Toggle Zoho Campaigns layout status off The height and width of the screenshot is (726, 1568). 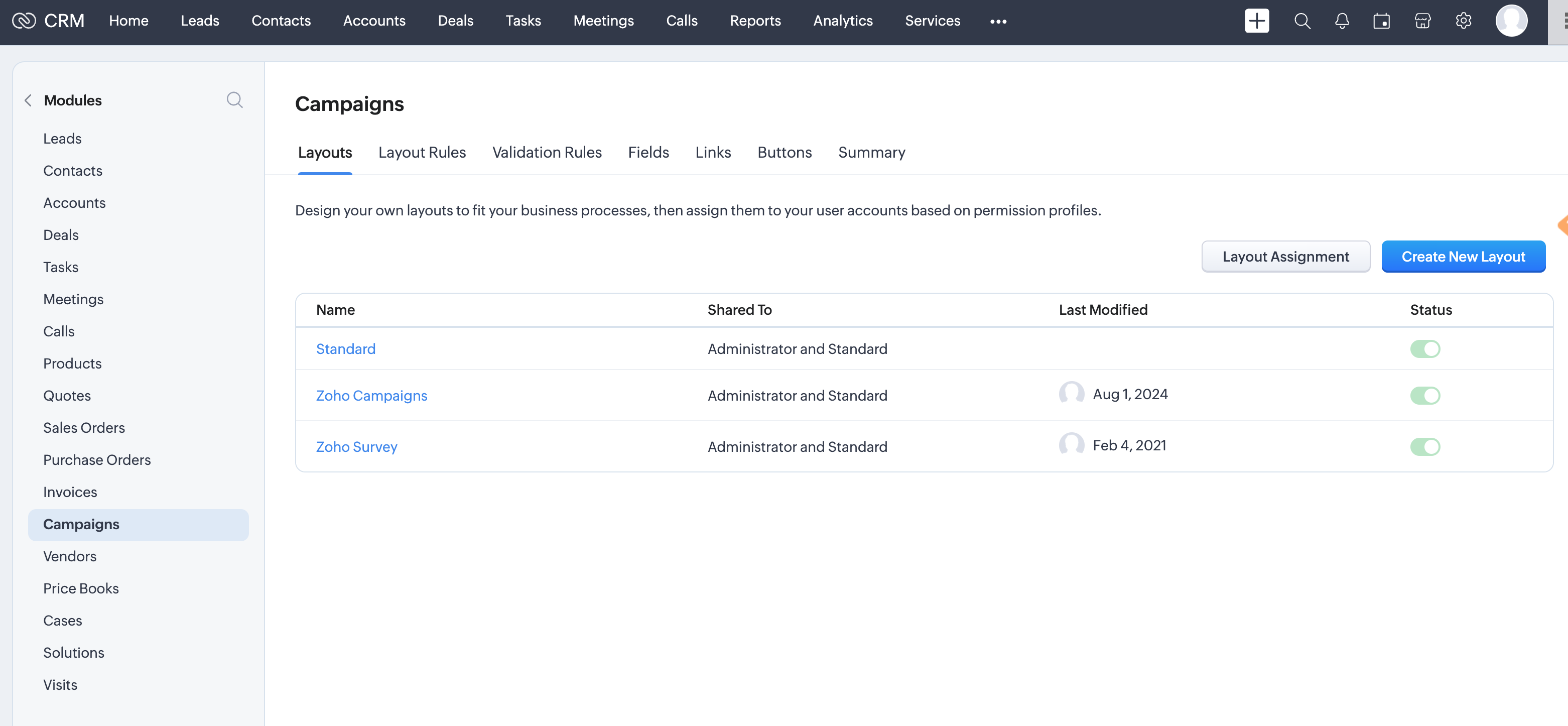[x=1425, y=396]
